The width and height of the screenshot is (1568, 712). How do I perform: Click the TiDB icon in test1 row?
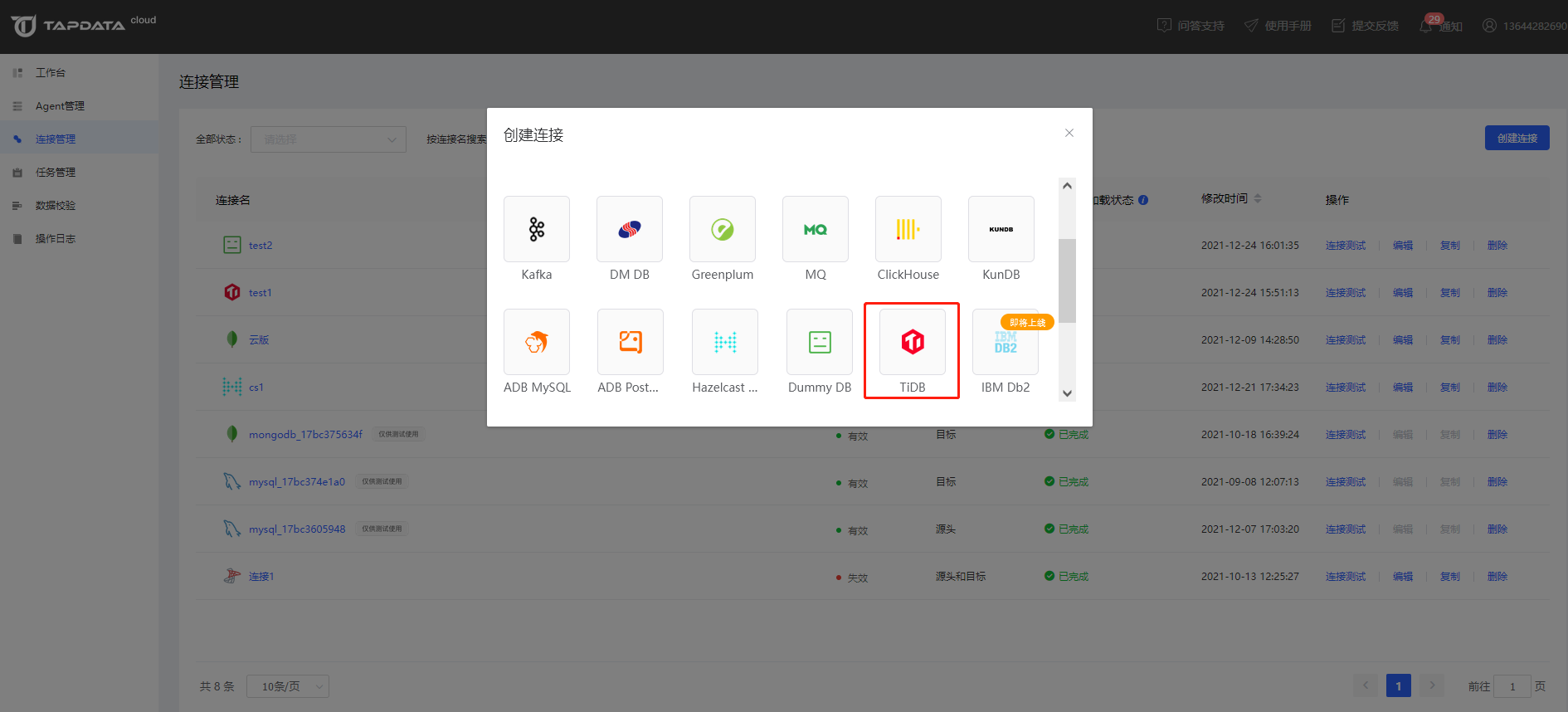coord(232,292)
